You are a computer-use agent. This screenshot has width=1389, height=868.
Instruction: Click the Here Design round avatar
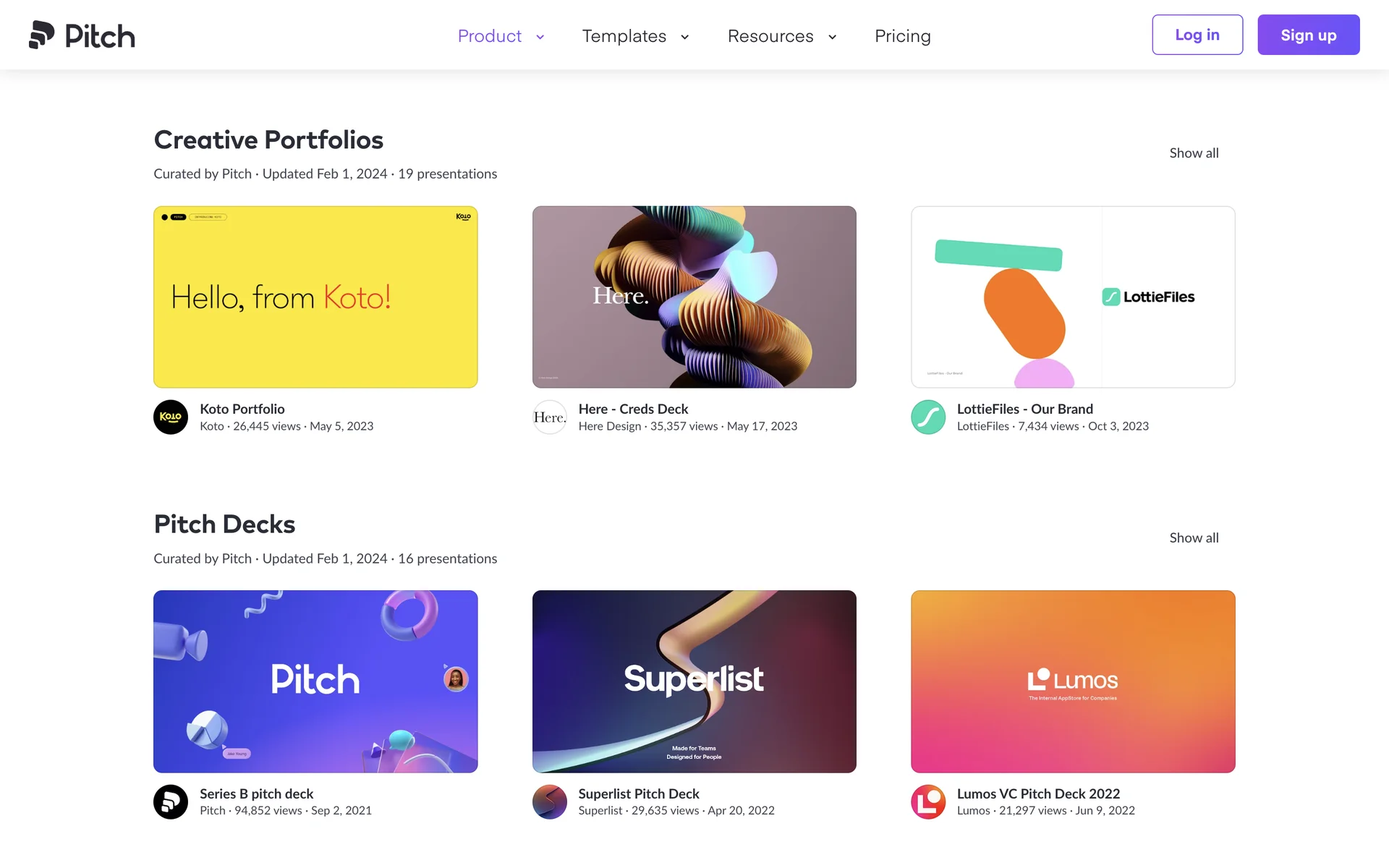point(550,417)
